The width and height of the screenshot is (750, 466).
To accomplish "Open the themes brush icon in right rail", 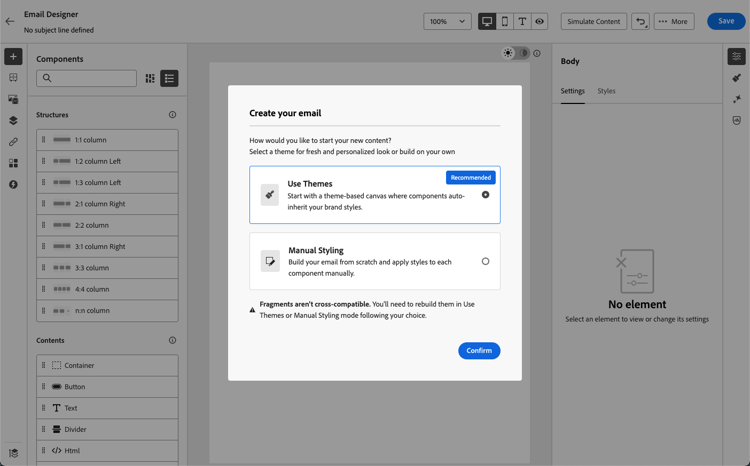I will pyautogui.click(x=737, y=78).
